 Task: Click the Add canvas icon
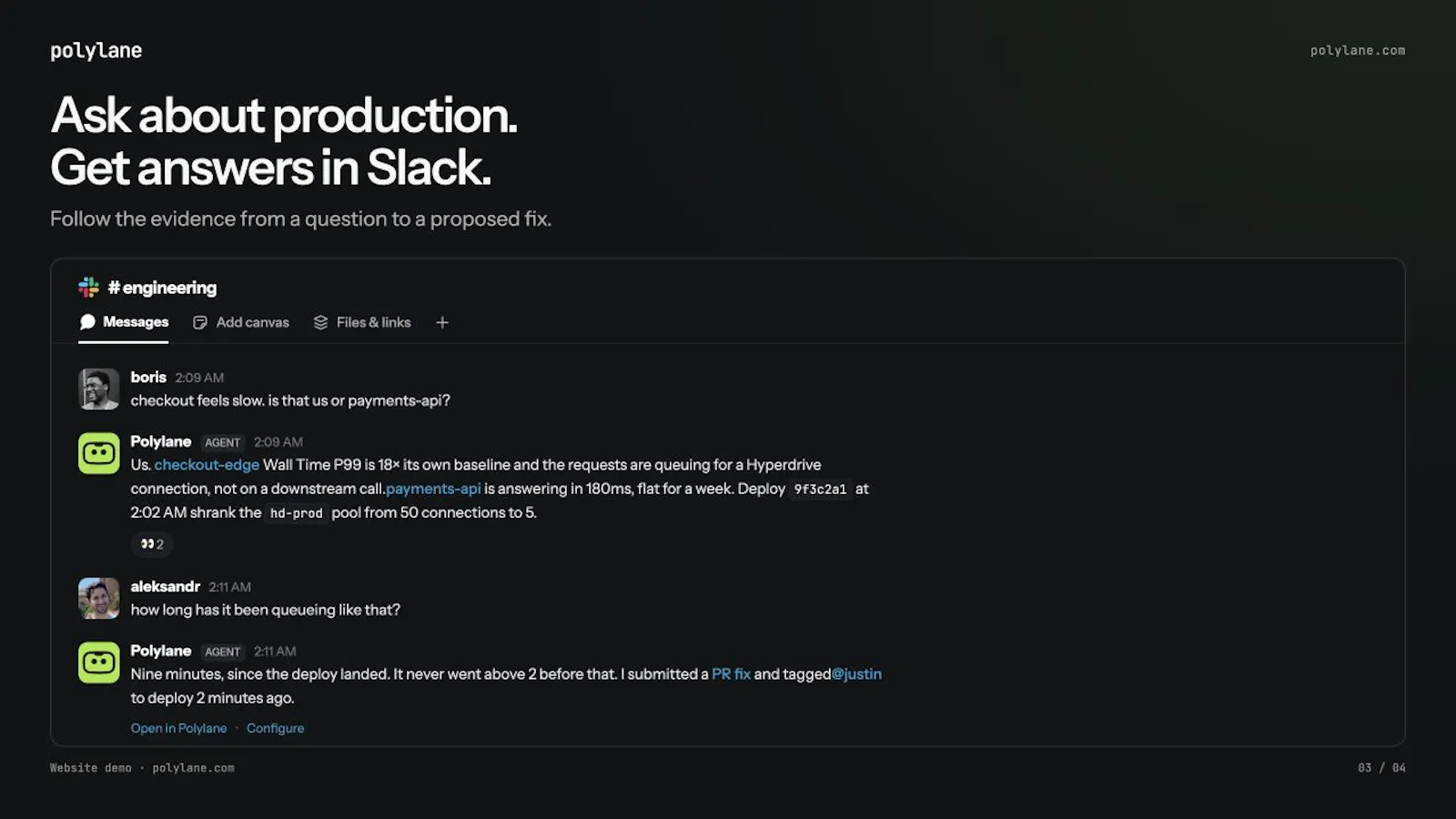tap(200, 323)
